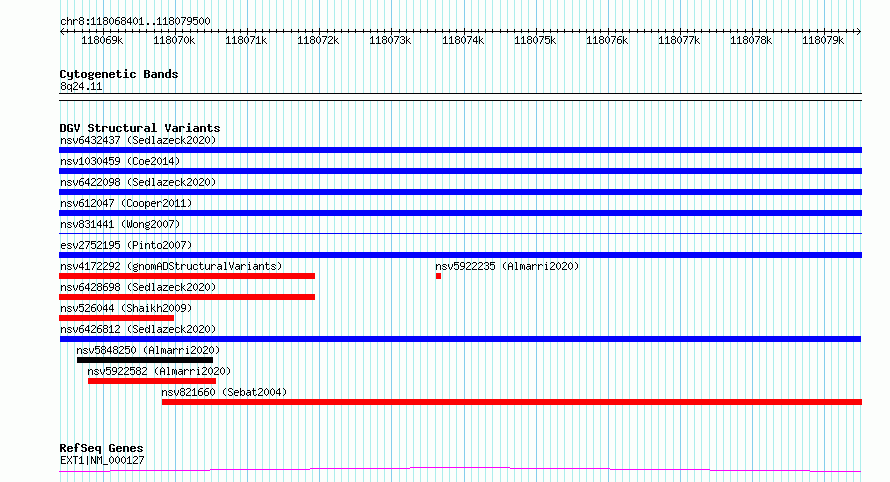Click the 118069k ruler position

pos(102,40)
